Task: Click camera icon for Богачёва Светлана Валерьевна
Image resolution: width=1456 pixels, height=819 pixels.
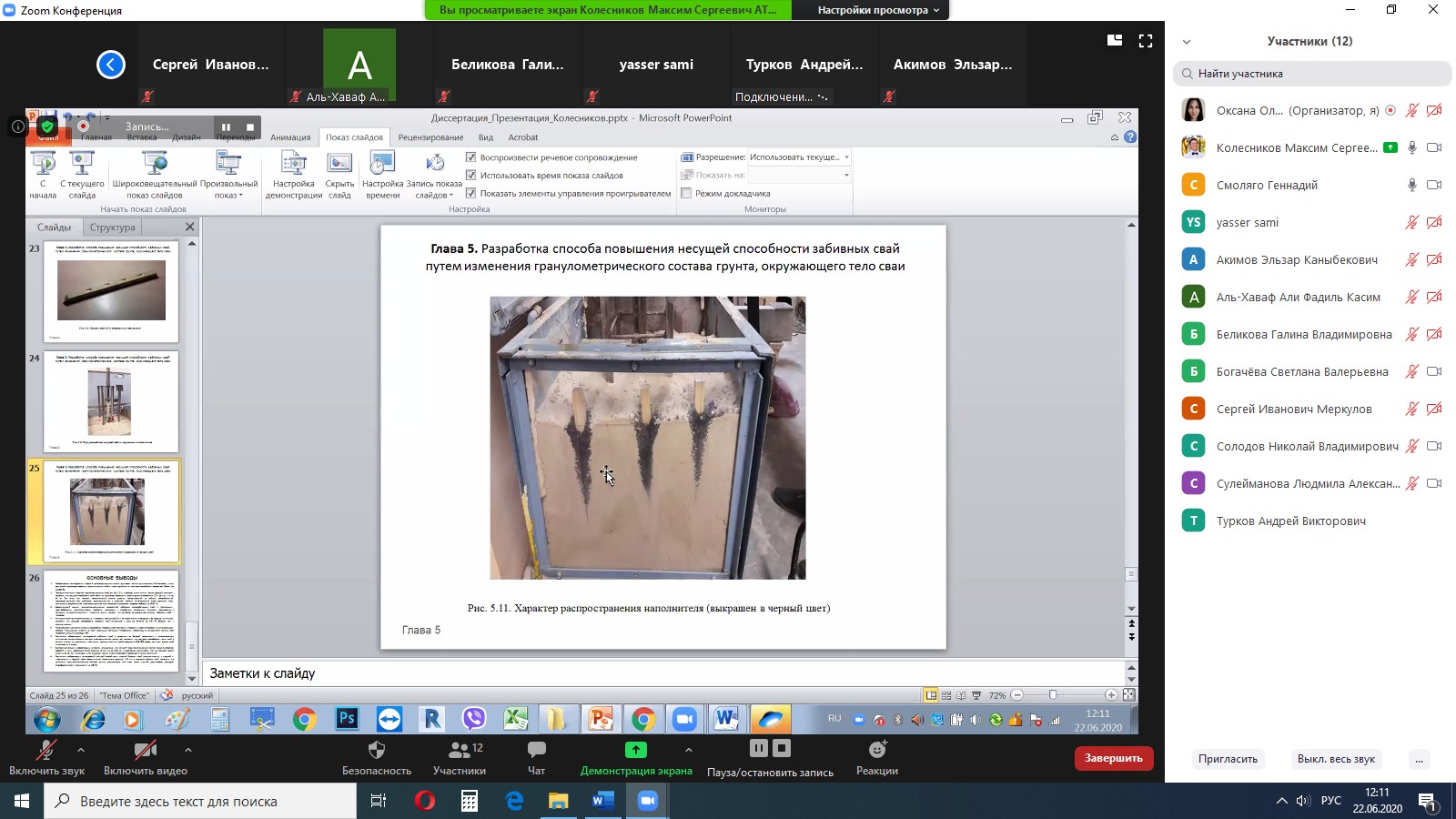Action: 1434,371
